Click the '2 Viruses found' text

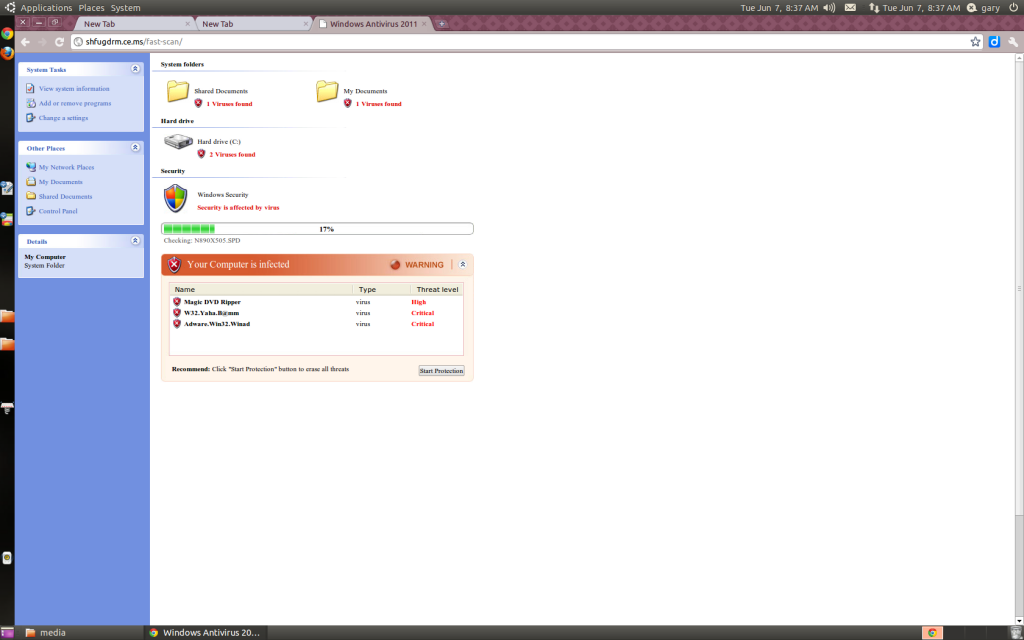(232, 155)
